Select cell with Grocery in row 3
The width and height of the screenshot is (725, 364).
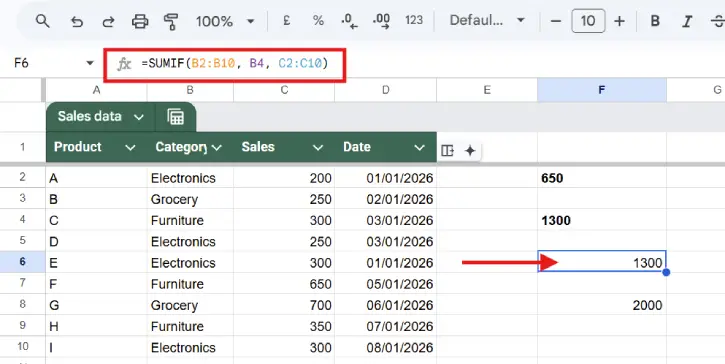pos(190,199)
